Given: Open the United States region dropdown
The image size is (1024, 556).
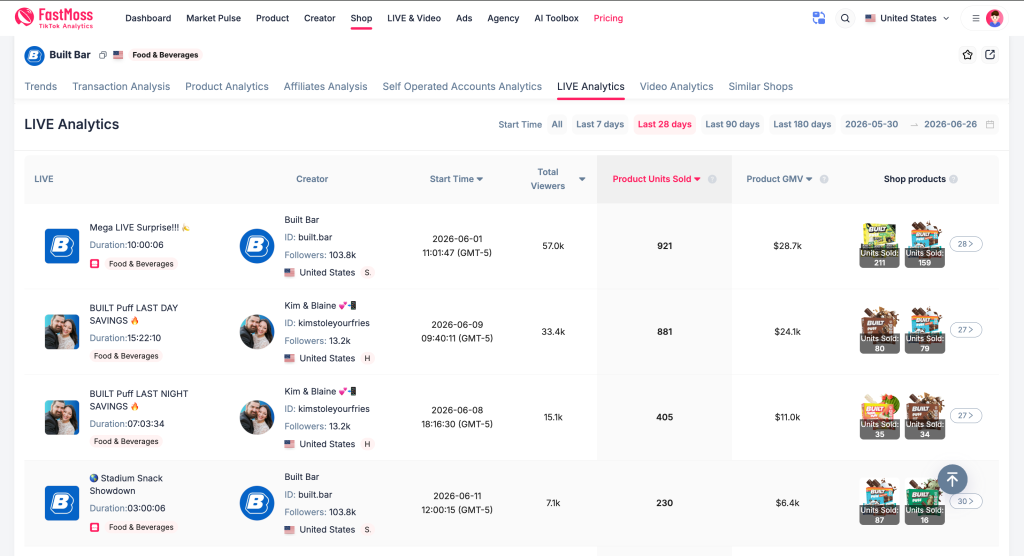Looking at the screenshot, I should pos(907,18).
